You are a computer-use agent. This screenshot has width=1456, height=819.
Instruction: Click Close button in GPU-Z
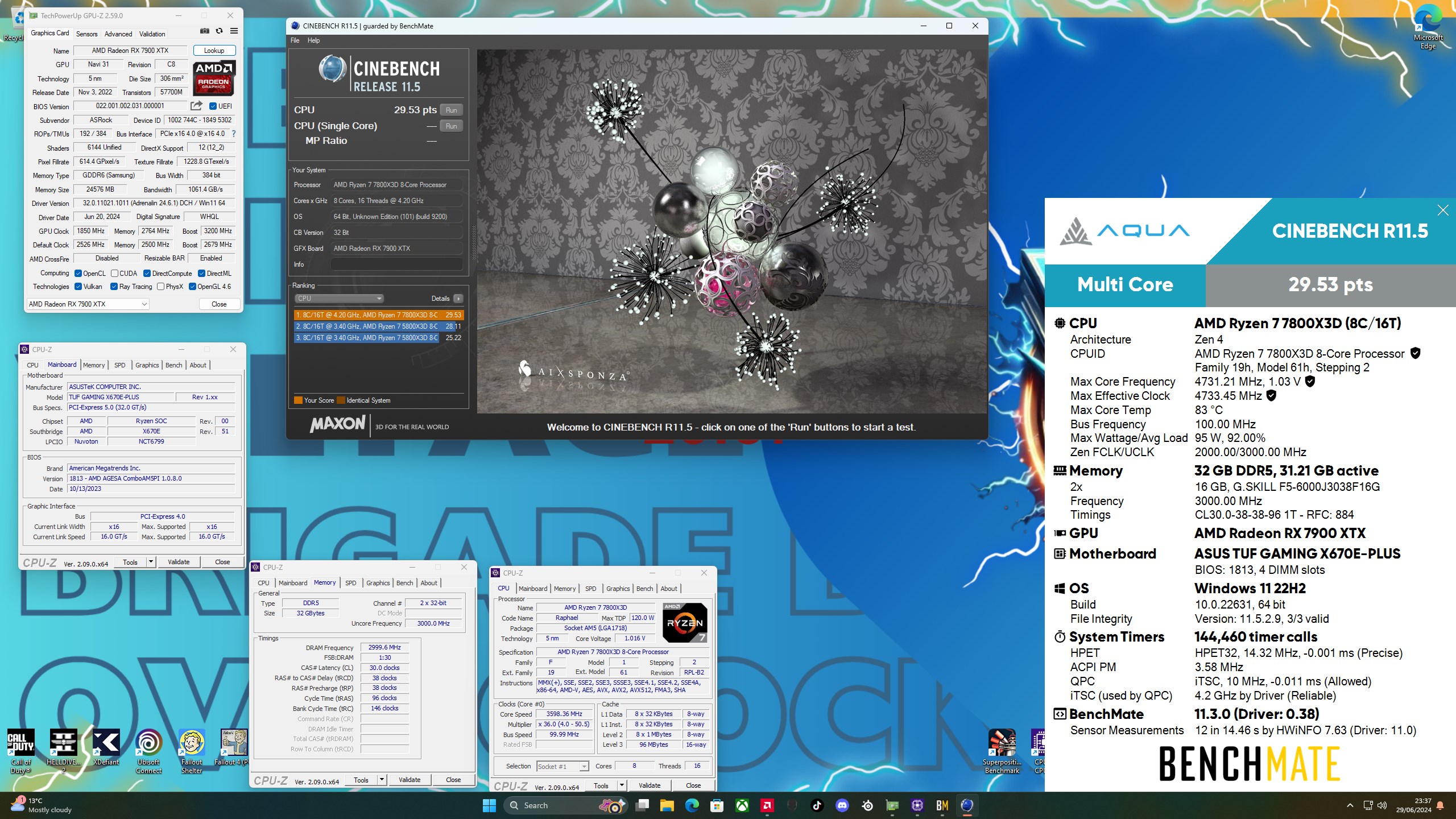coord(219,304)
